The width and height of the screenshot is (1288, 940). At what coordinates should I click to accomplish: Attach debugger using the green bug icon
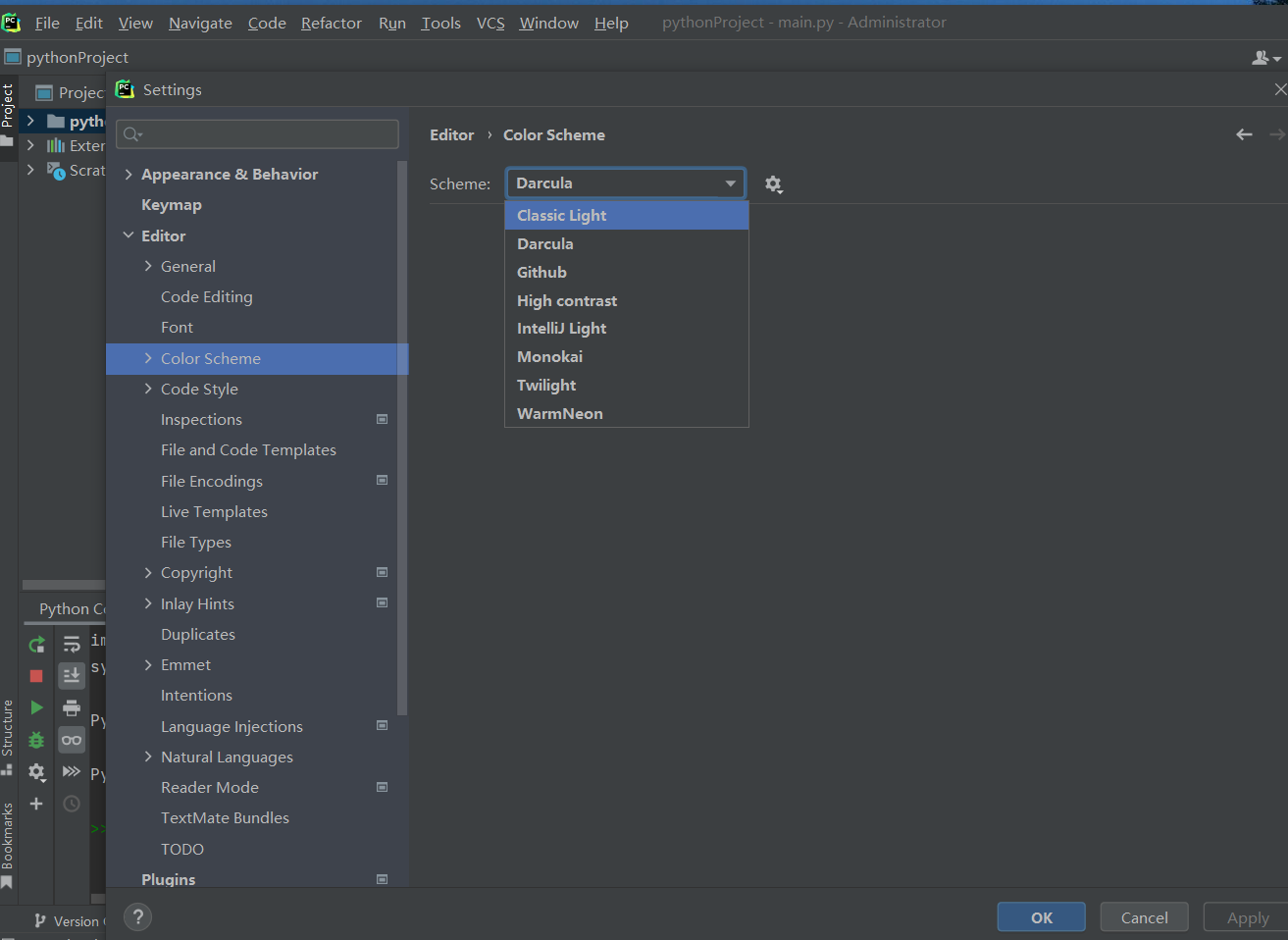(36, 740)
